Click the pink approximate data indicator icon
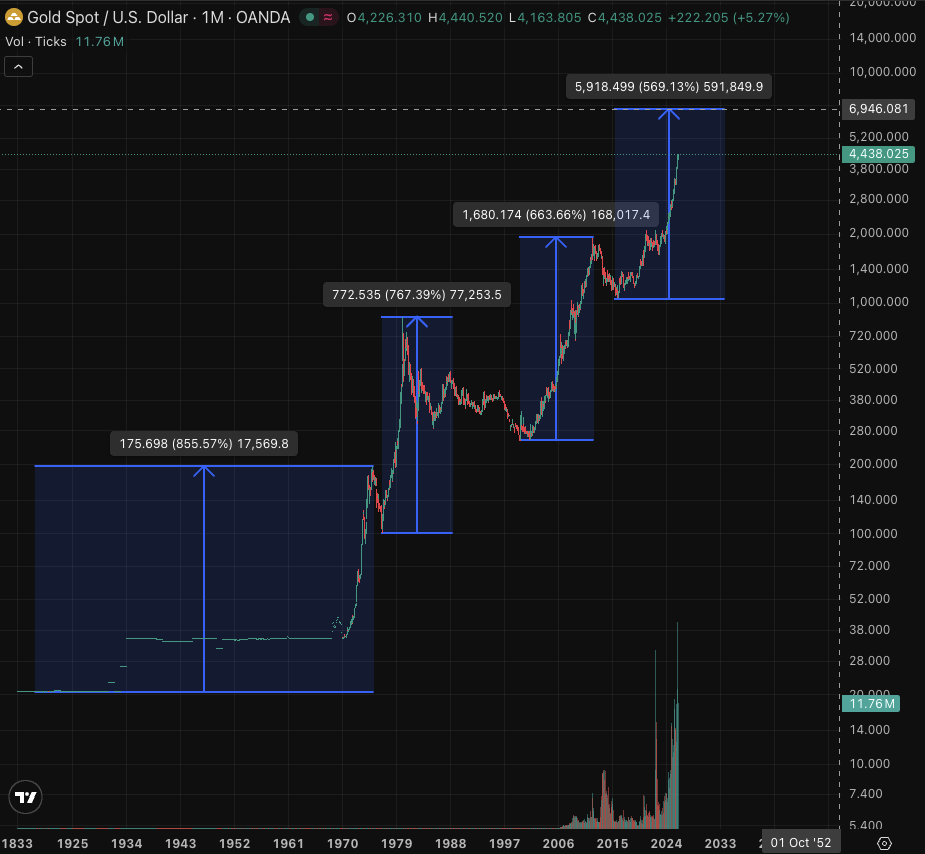Screen dimensions: 925x854 point(329,18)
